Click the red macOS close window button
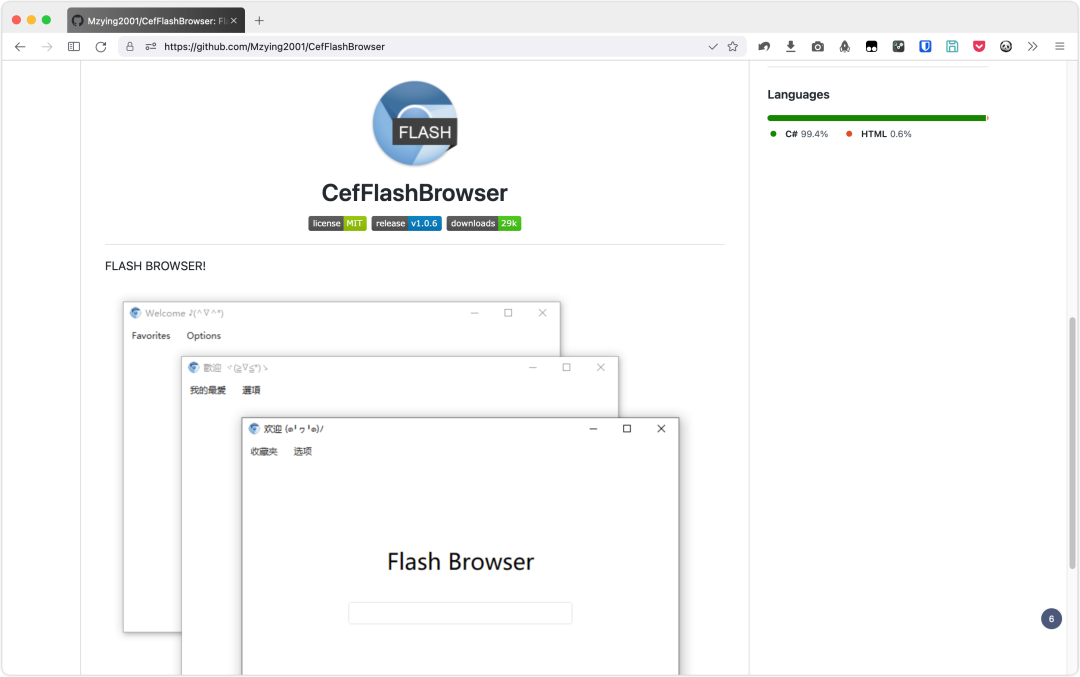 [x=17, y=20]
